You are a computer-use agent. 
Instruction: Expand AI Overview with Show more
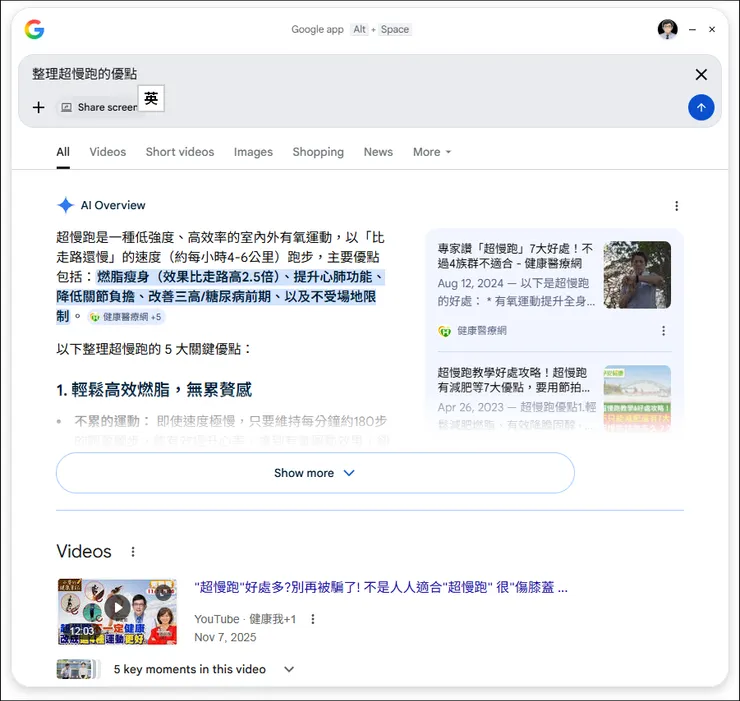(315, 473)
